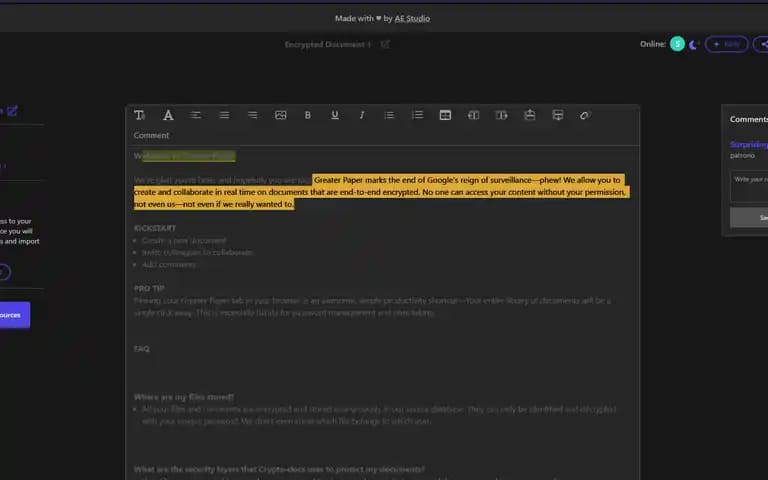Click the online user avatar S

677,44
